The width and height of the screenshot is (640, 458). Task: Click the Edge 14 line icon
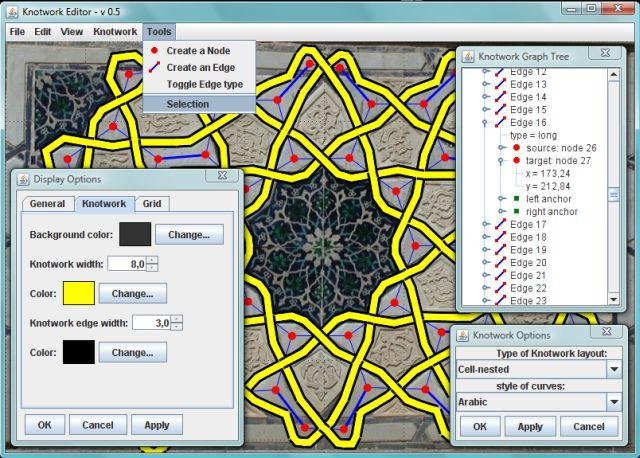500,97
